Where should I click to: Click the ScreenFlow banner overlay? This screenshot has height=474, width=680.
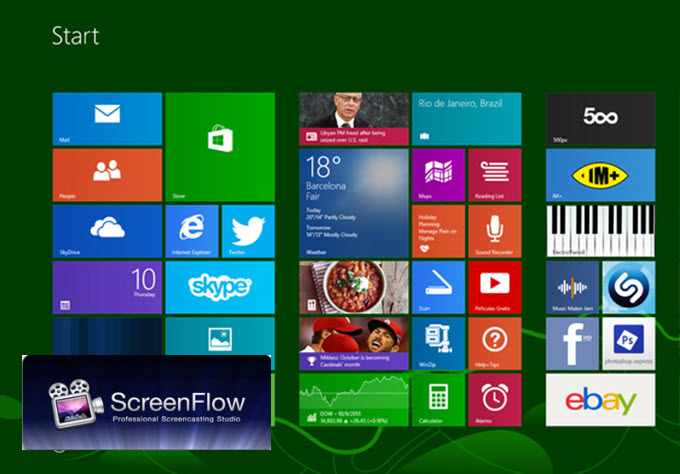click(147, 402)
